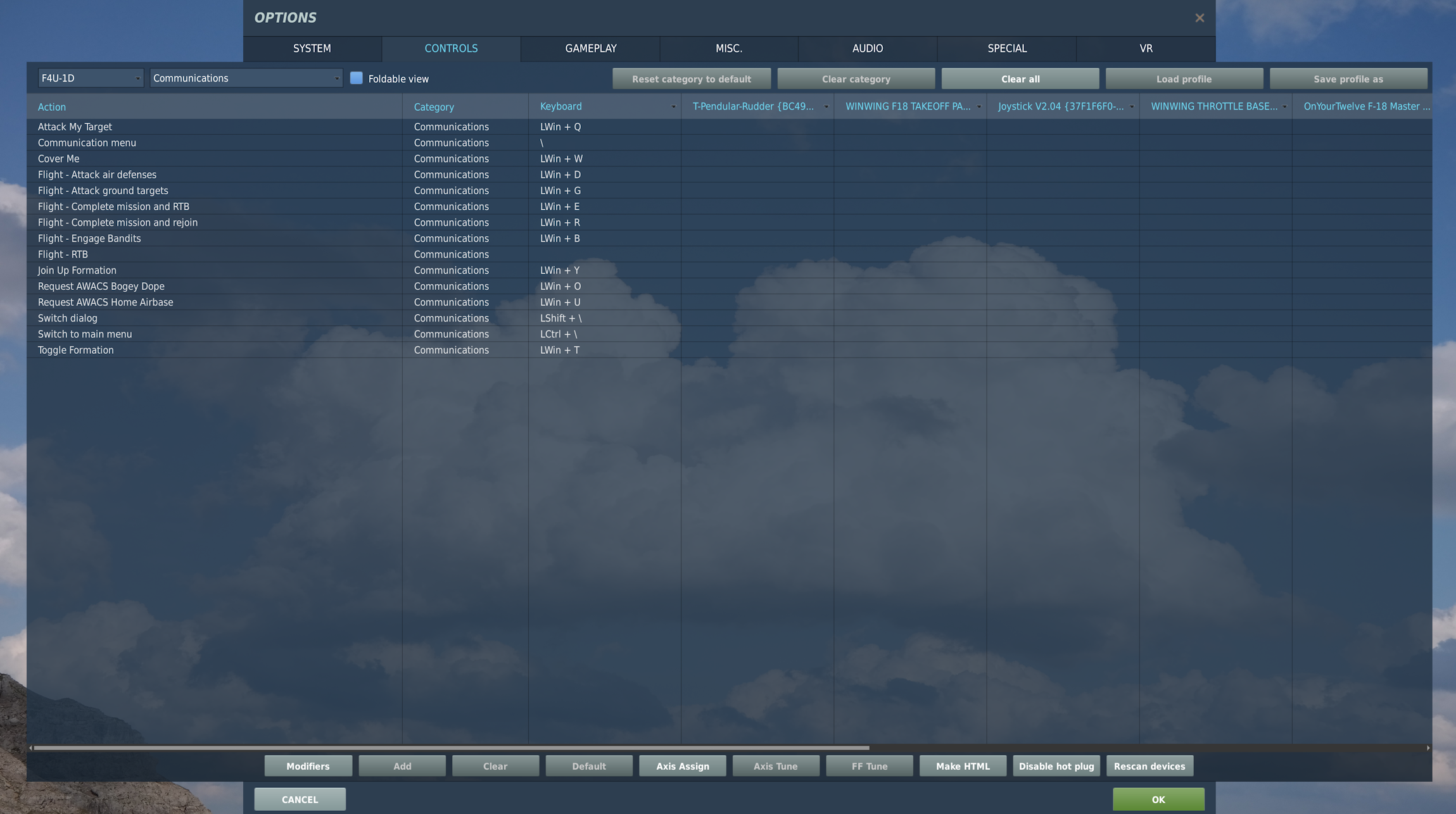1456x814 pixels.
Task: Select Flight - Engage Bandits row
Action: (729, 238)
